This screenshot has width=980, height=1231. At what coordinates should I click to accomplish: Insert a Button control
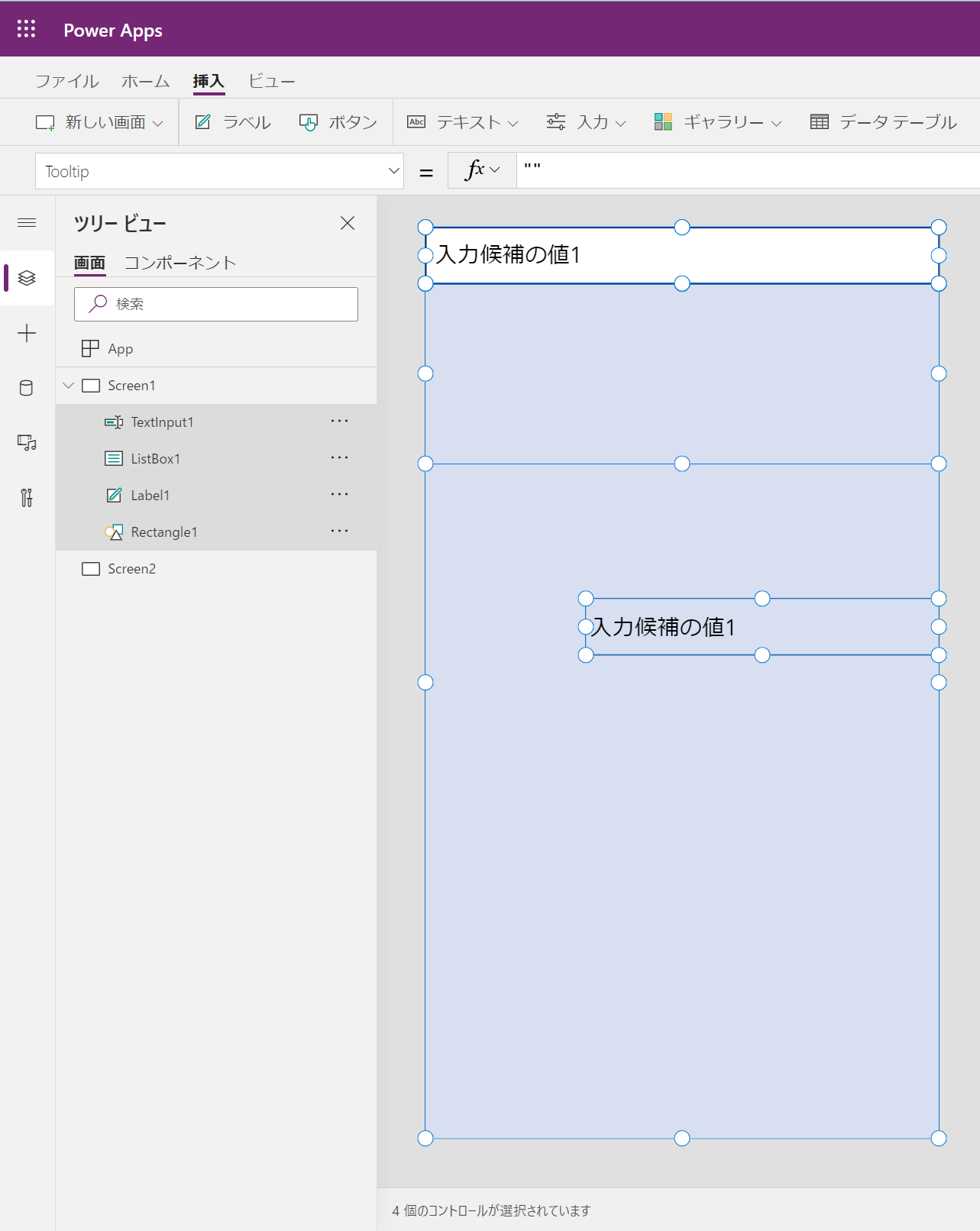point(338,122)
